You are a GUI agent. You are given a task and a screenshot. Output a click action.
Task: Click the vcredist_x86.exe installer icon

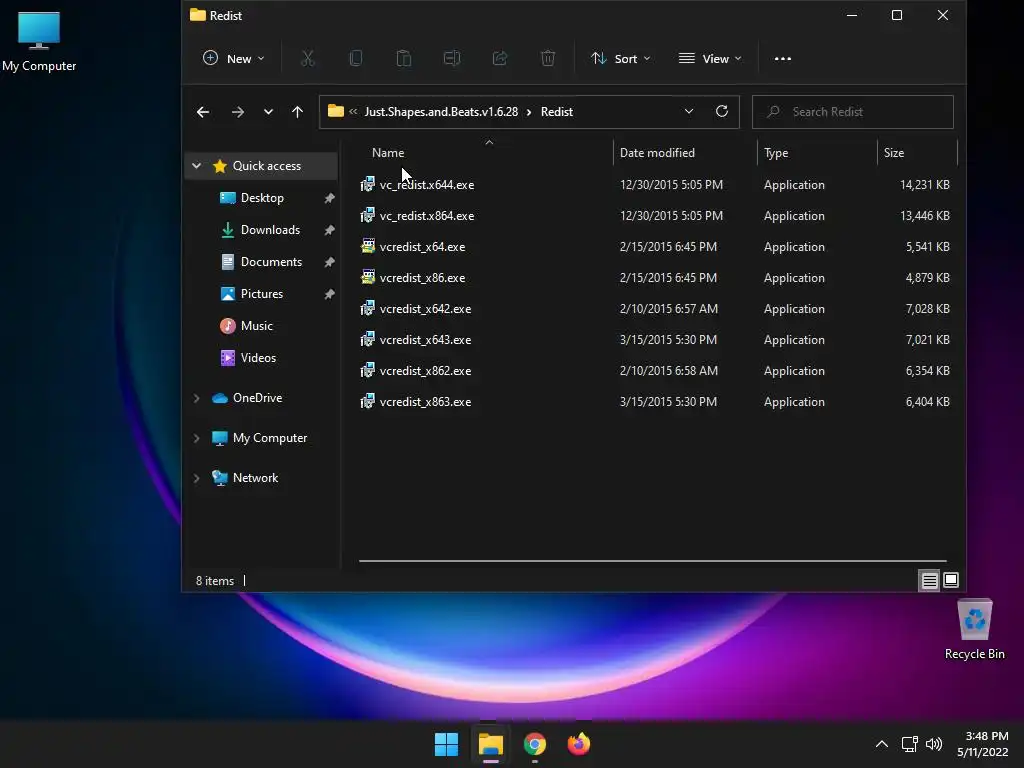pos(368,278)
